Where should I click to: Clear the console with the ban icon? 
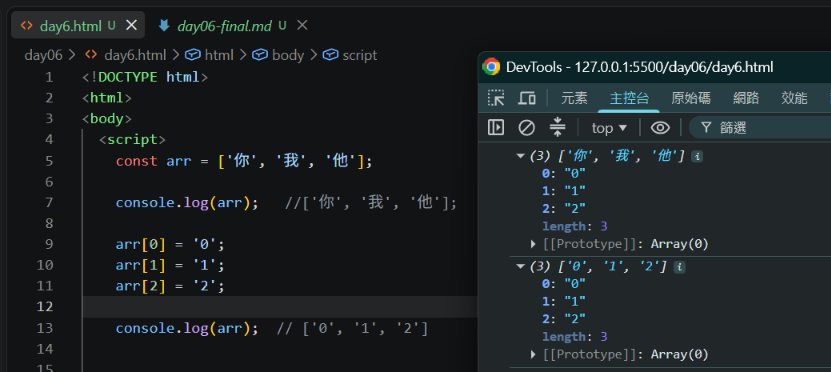[x=526, y=128]
